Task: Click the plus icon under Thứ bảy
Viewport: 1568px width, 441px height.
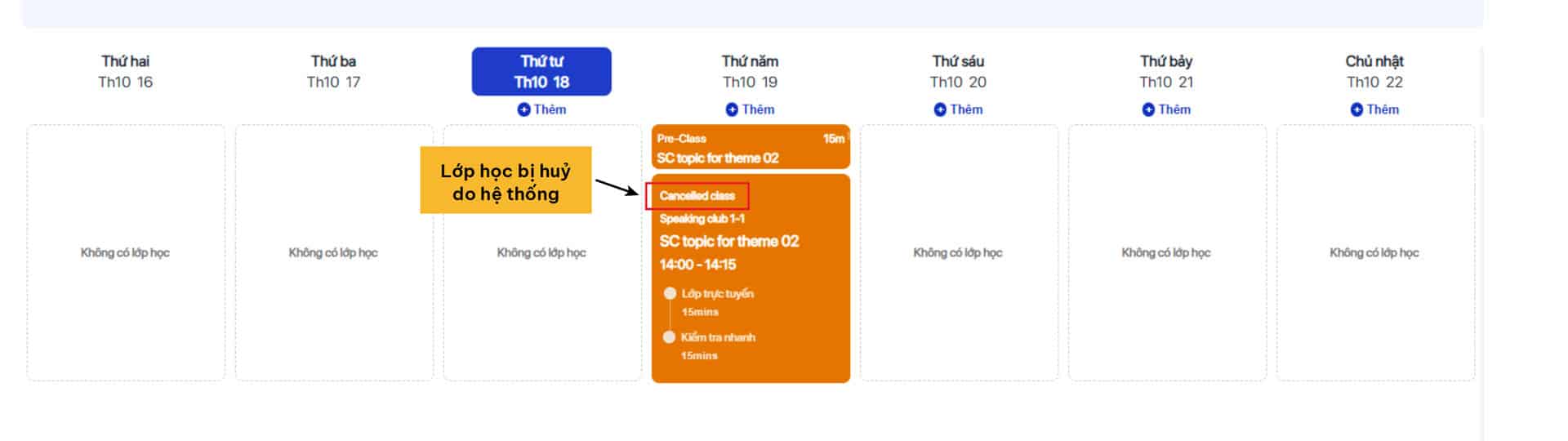Action: pos(1148,109)
